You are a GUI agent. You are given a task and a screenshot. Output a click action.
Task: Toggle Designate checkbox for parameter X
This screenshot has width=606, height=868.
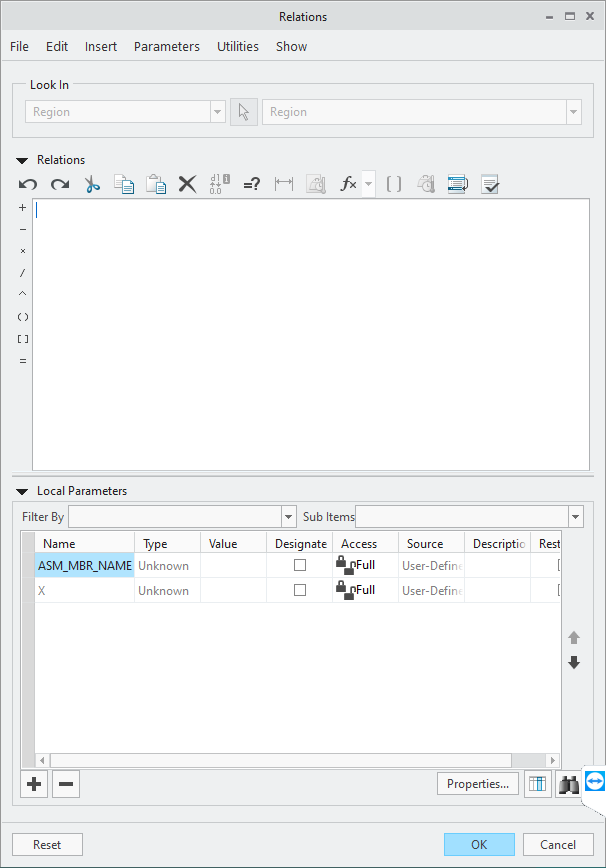(300, 591)
